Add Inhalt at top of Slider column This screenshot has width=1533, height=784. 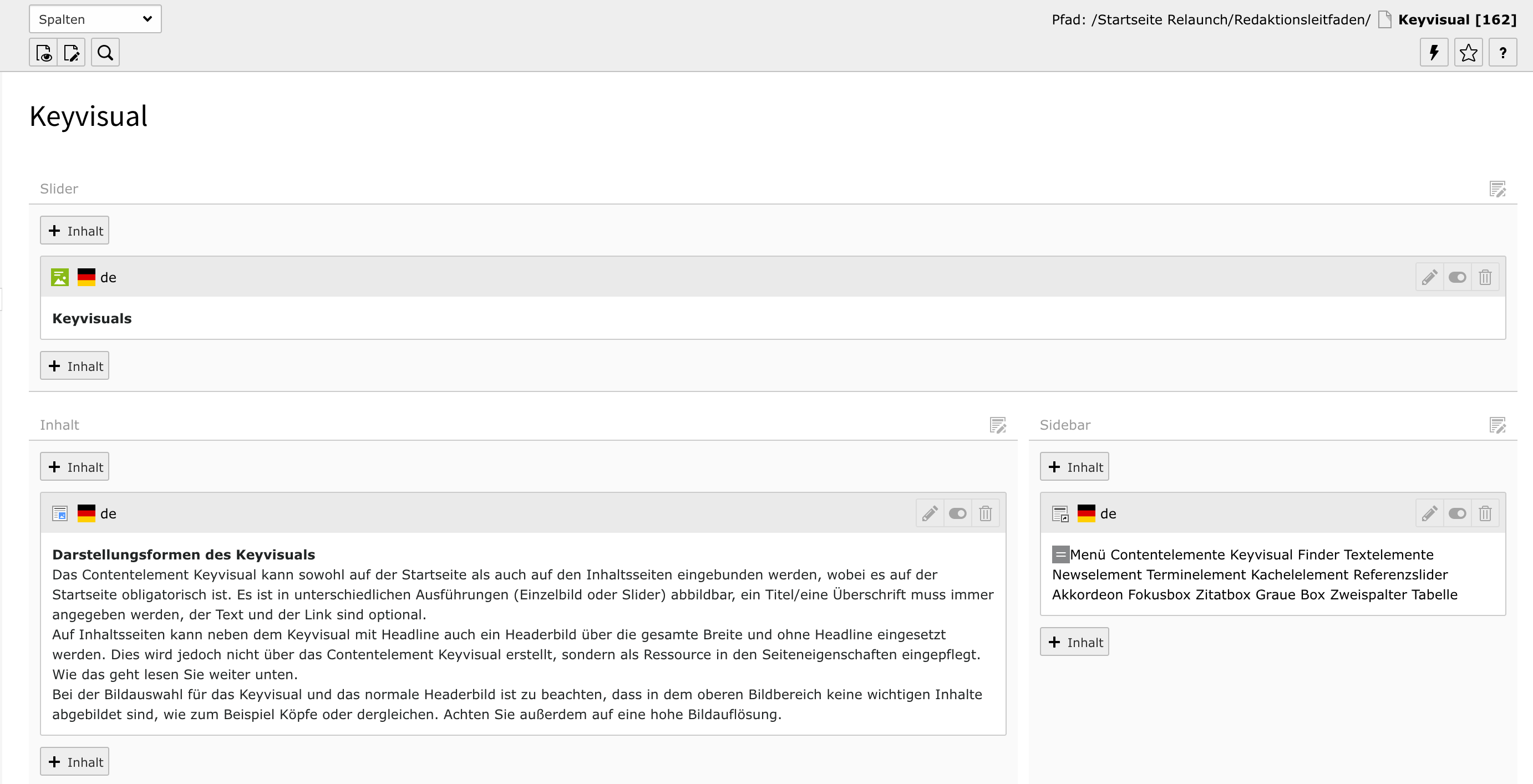[x=74, y=231]
